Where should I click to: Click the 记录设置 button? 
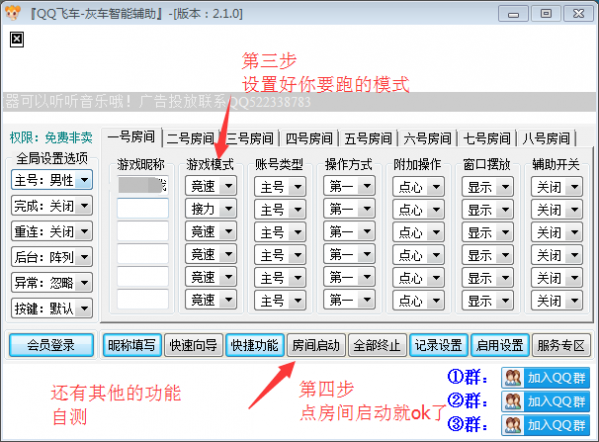pyautogui.click(x=439, y=345)
